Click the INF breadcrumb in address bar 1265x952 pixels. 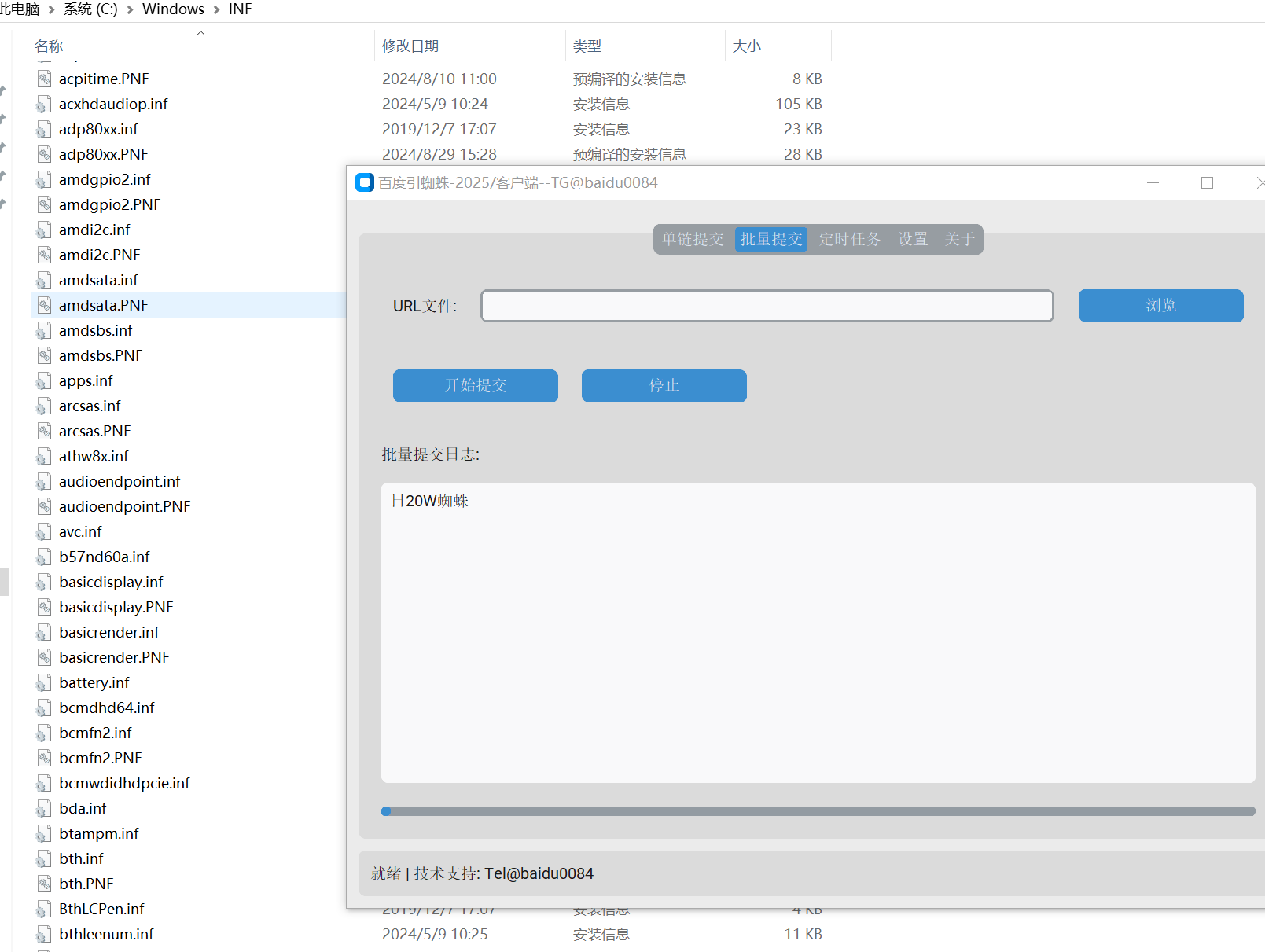pos(240,9)
